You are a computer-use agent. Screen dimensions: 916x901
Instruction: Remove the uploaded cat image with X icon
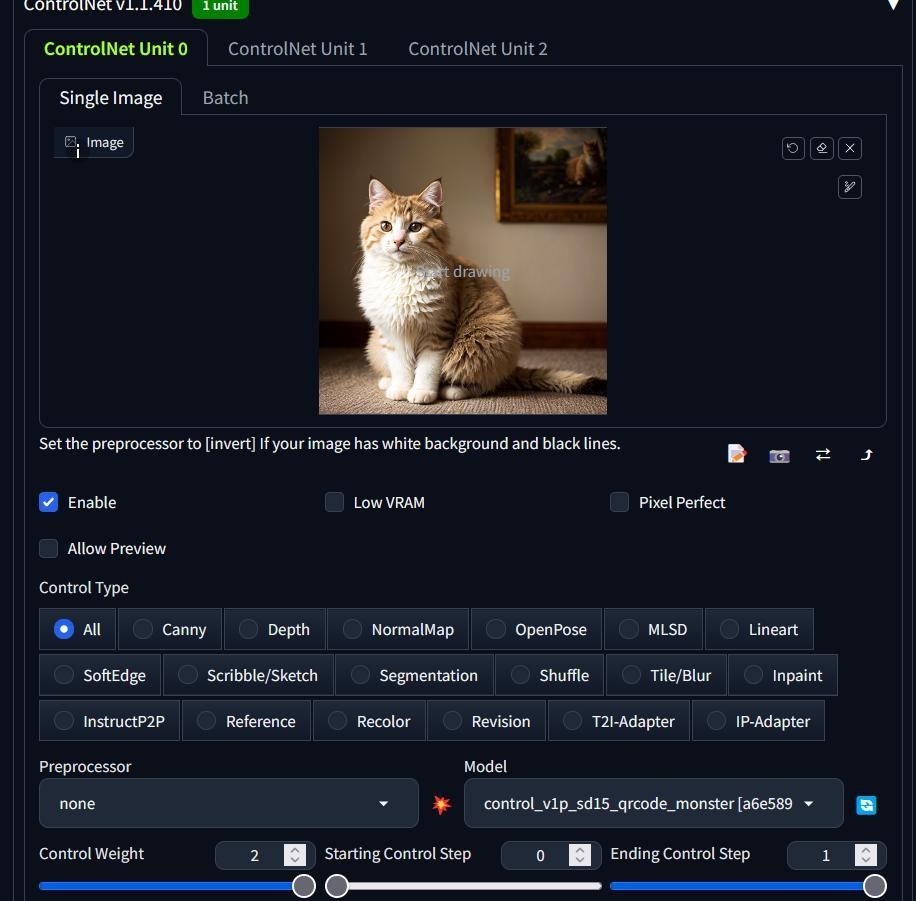click(x=850, y=148)
